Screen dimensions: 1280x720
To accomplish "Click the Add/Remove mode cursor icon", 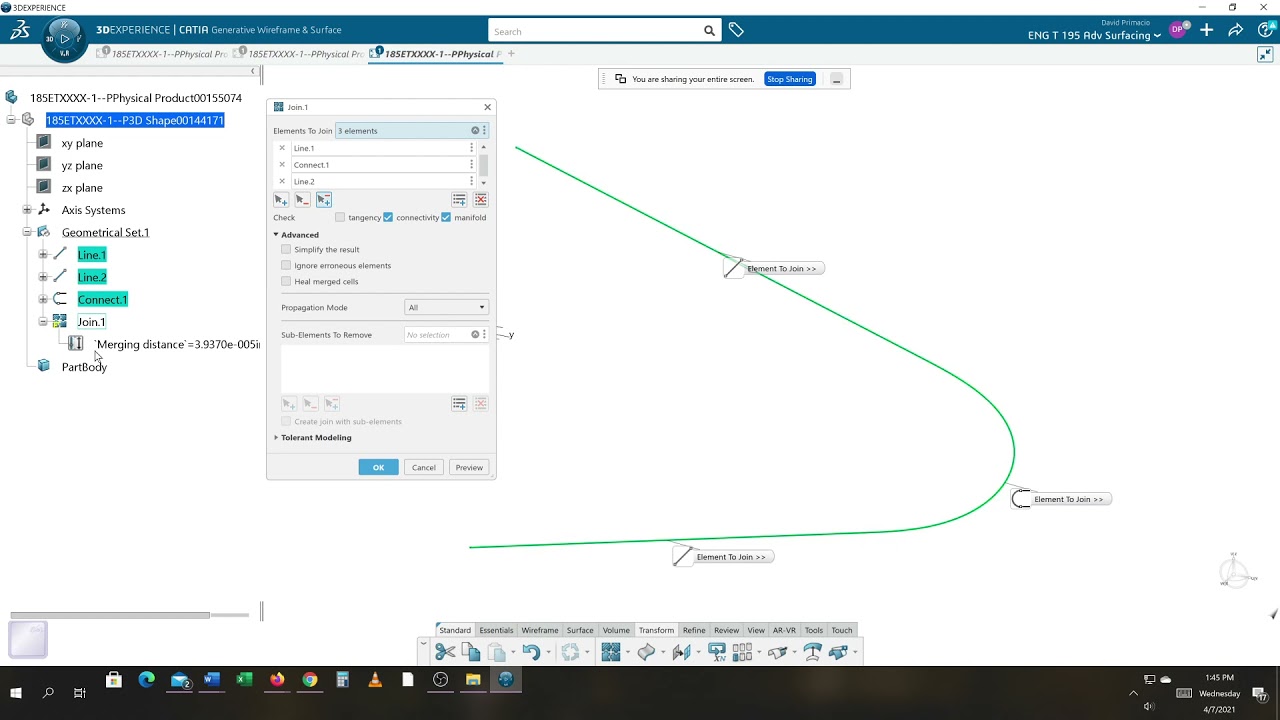I will [x=324, y=200].
